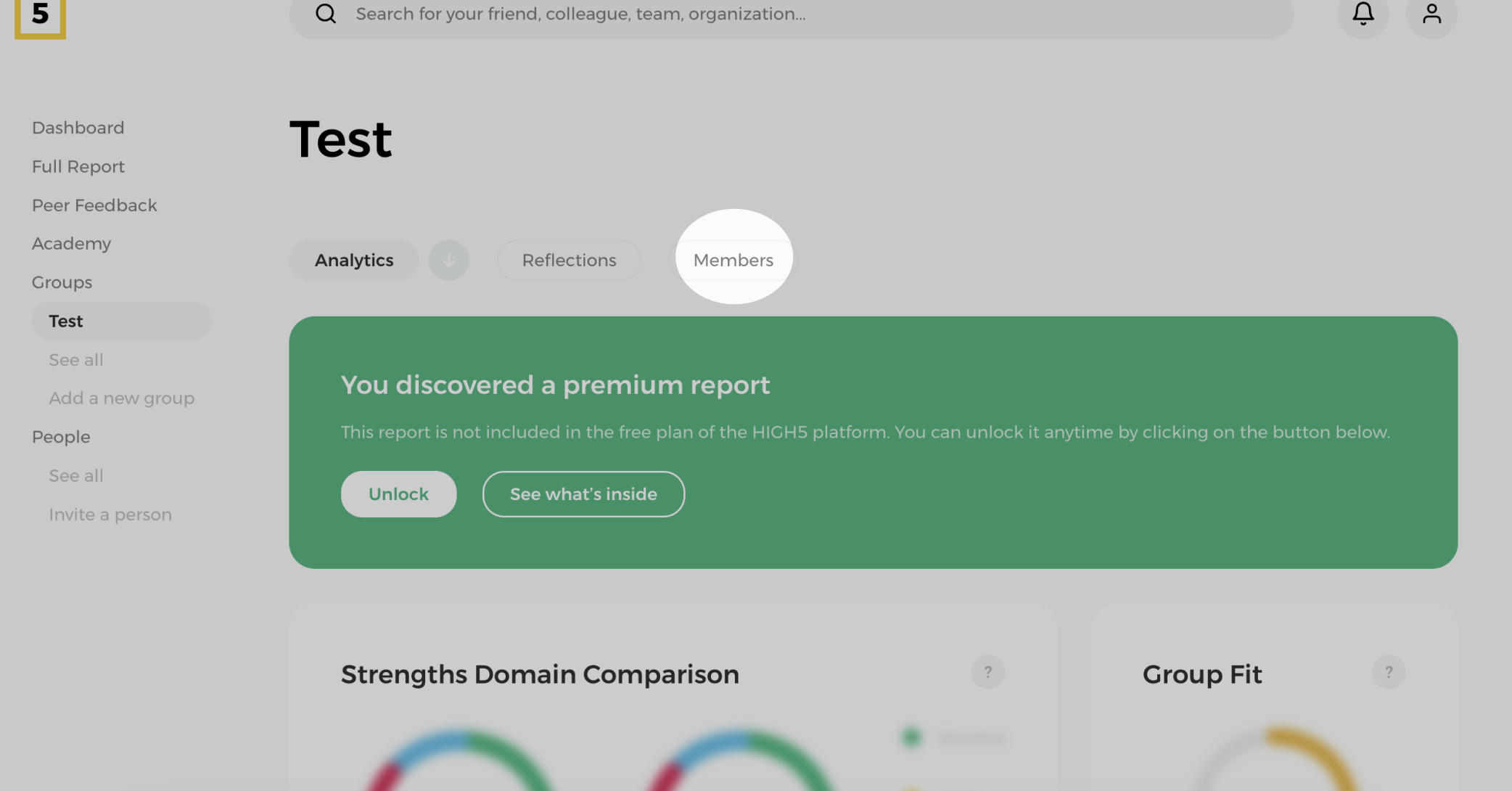This screenshot has width=1512, height=791.
Task: Open the Members tab
Action: coord(733,260)
